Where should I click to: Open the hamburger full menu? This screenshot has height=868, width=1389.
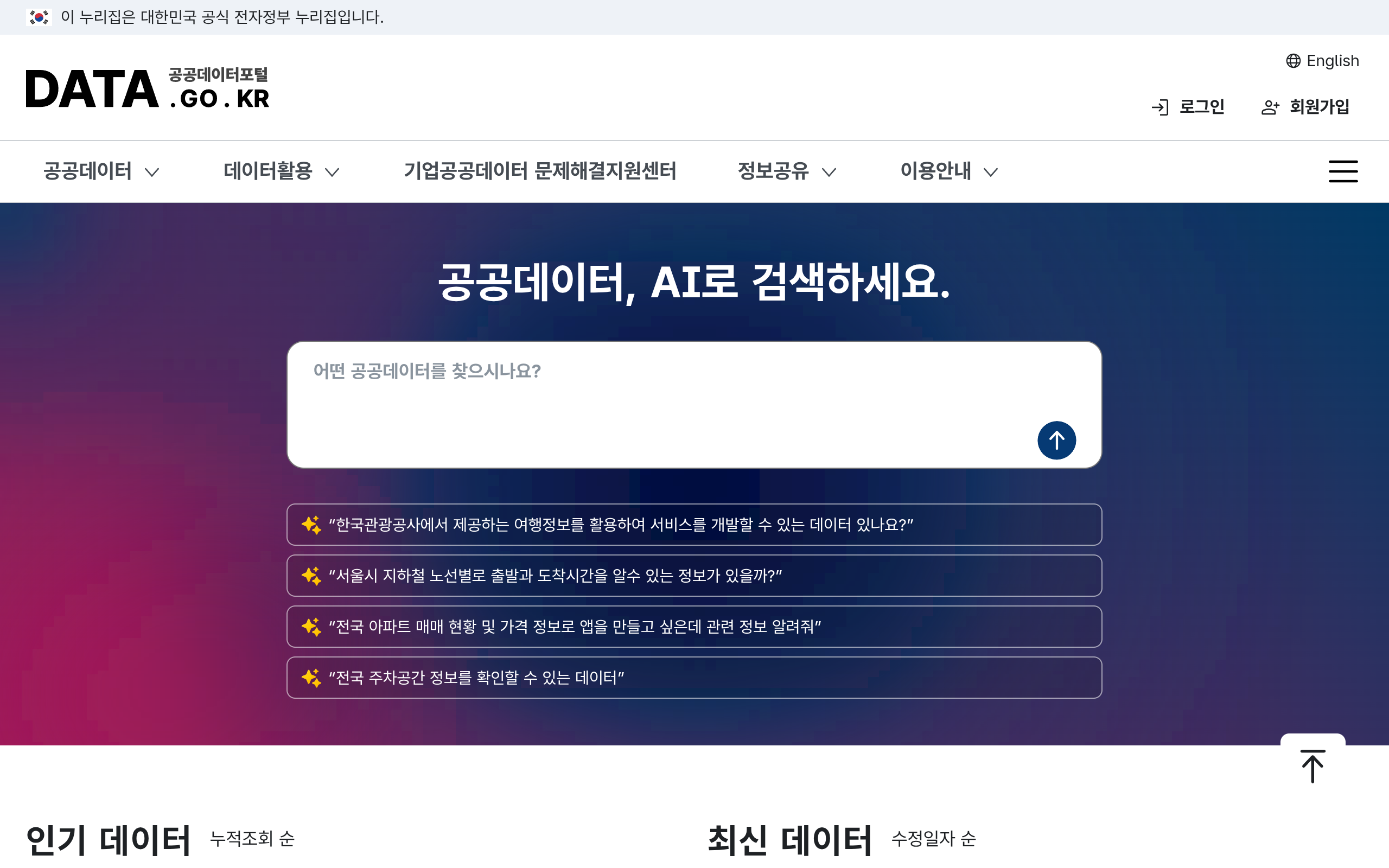pos(1343,171)
